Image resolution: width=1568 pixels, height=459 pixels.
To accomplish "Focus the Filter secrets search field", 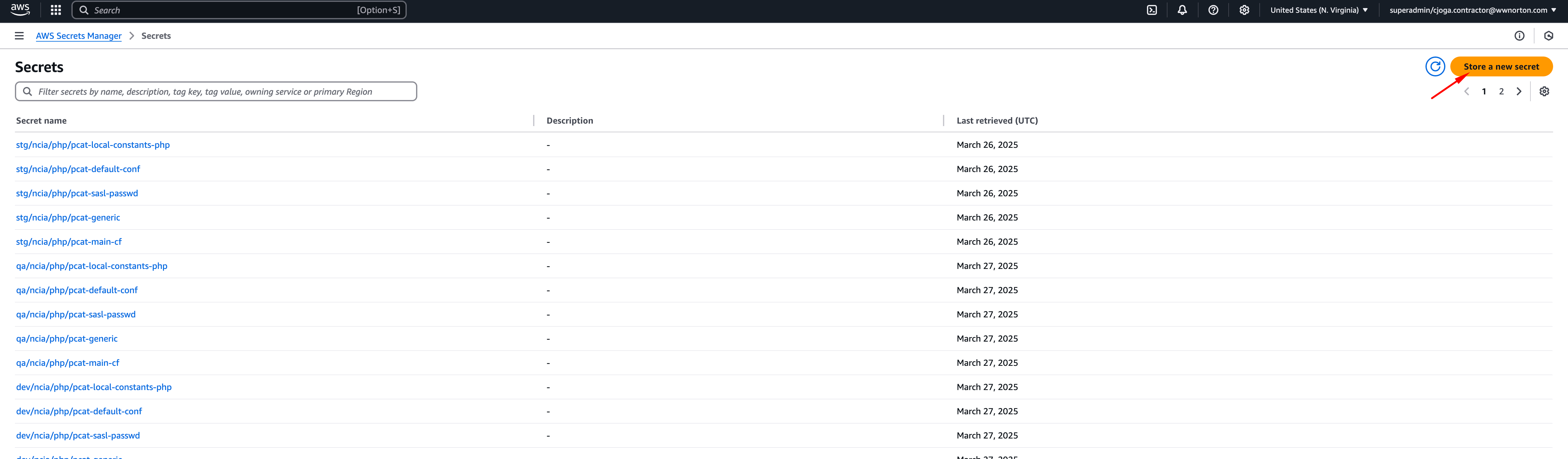I will click(216, 91).
